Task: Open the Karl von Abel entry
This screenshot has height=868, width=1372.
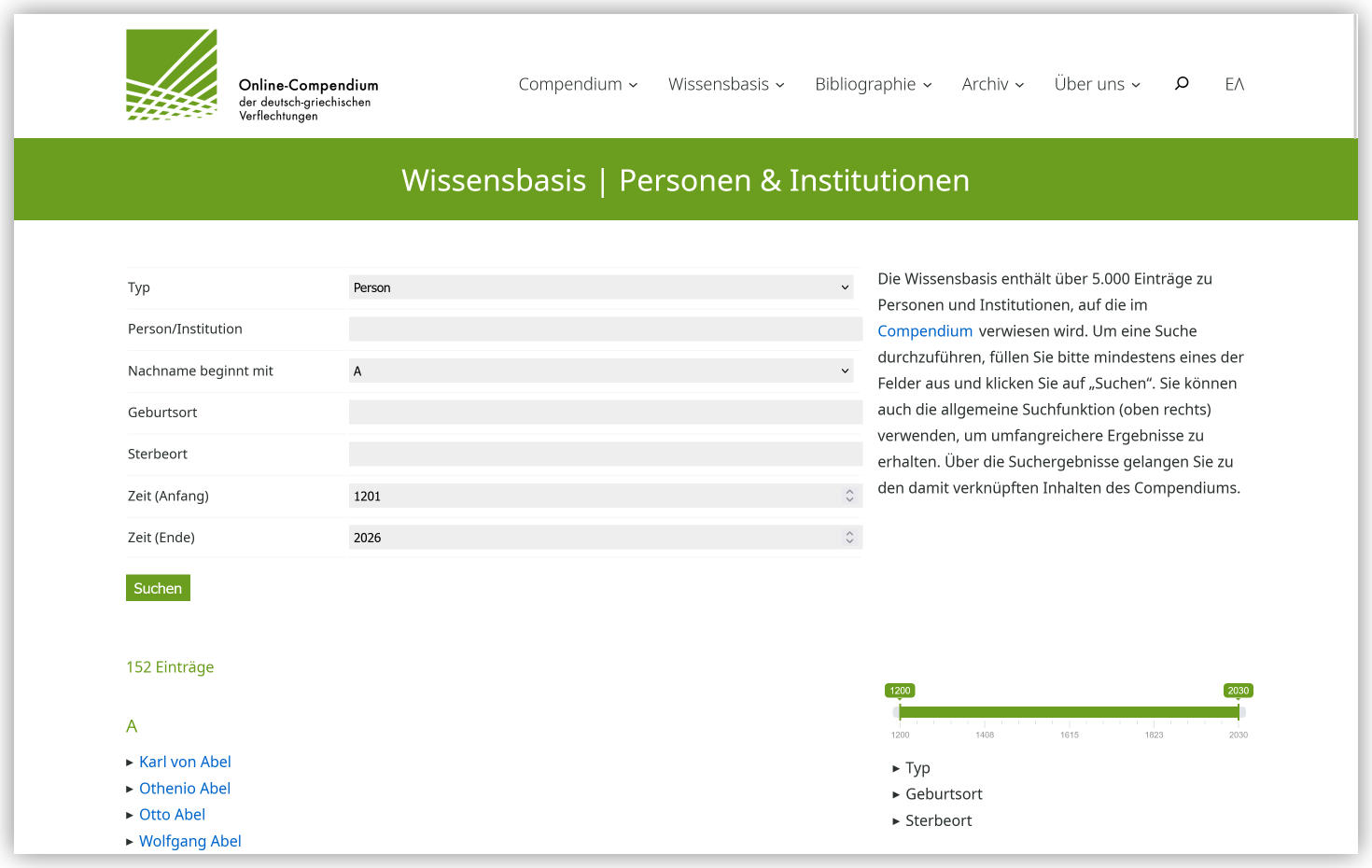Action: (185, 762)
